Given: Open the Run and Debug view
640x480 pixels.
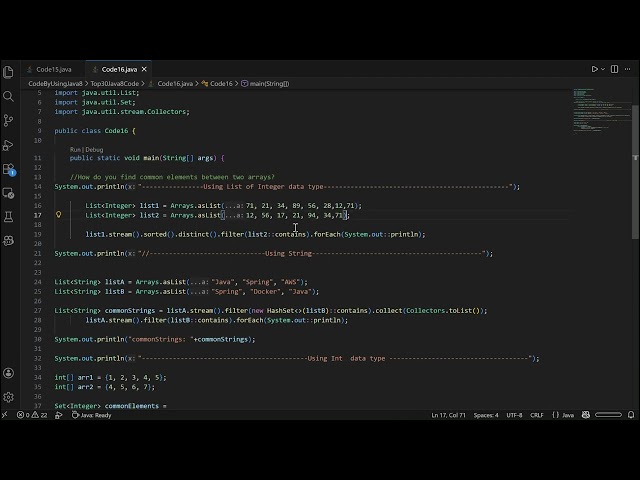Looking at the screenshot, I should (x=8, y=144).
